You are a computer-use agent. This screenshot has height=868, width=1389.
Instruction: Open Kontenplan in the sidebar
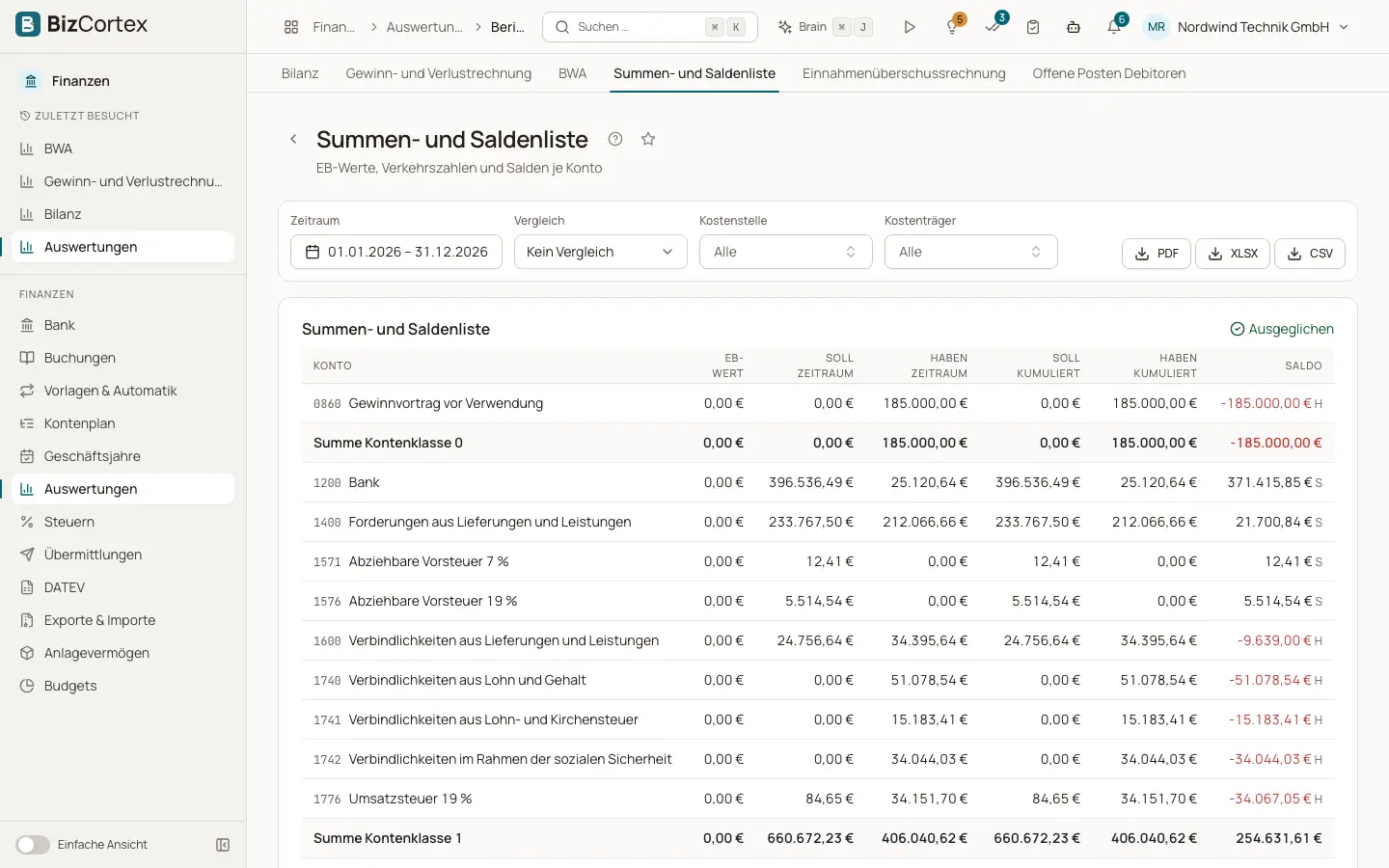point(123,423)
